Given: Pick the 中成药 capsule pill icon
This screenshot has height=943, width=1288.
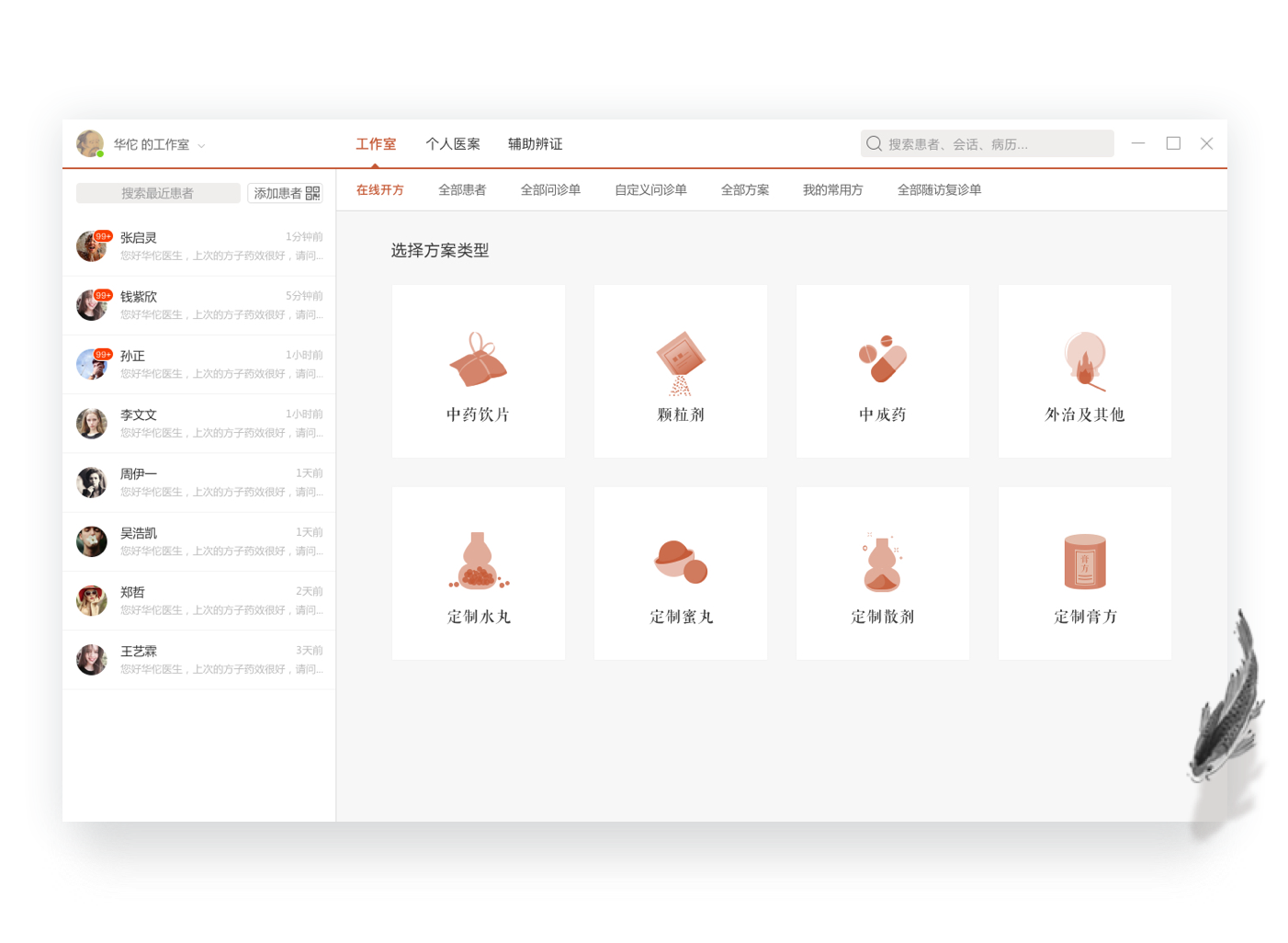Looking at the screenshot, I should [x=882, y=359].
